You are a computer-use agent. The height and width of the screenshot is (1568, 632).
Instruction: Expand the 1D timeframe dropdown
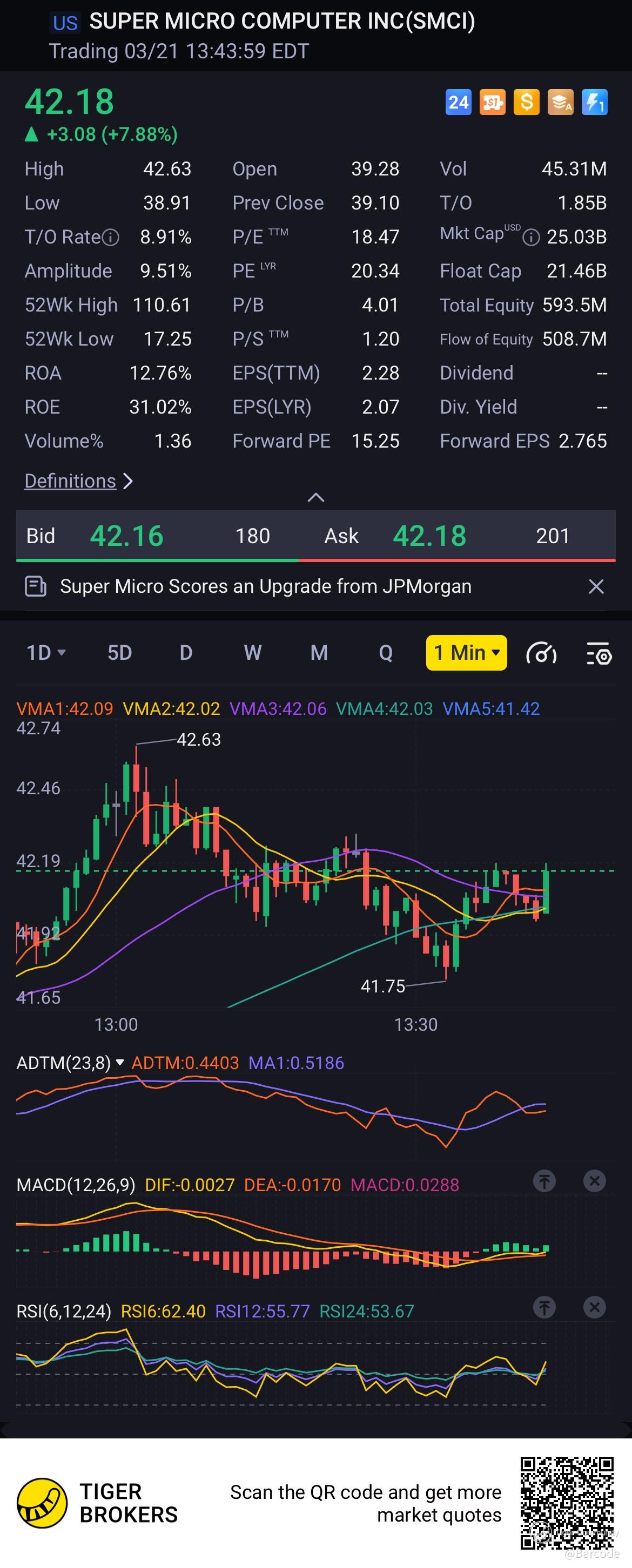coord(46,652)
